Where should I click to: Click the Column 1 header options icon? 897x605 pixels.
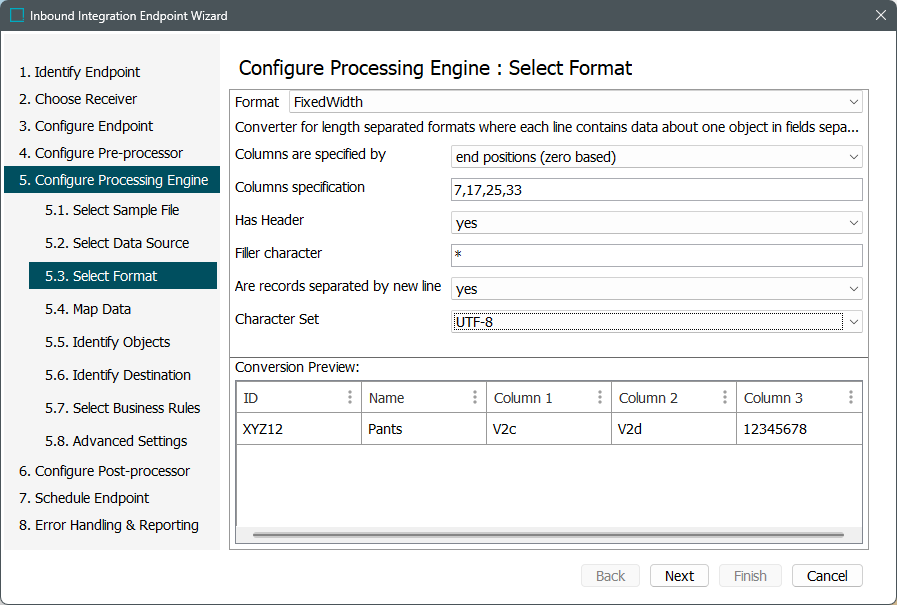(x=600, y=398)
